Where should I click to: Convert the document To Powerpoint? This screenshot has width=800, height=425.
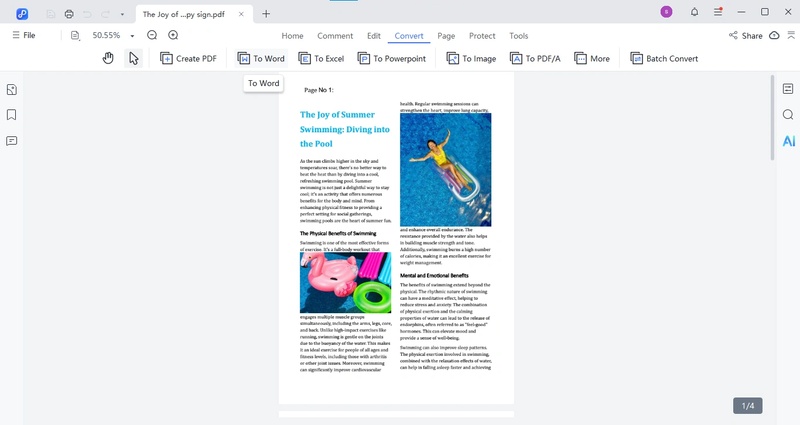point(392,59)
